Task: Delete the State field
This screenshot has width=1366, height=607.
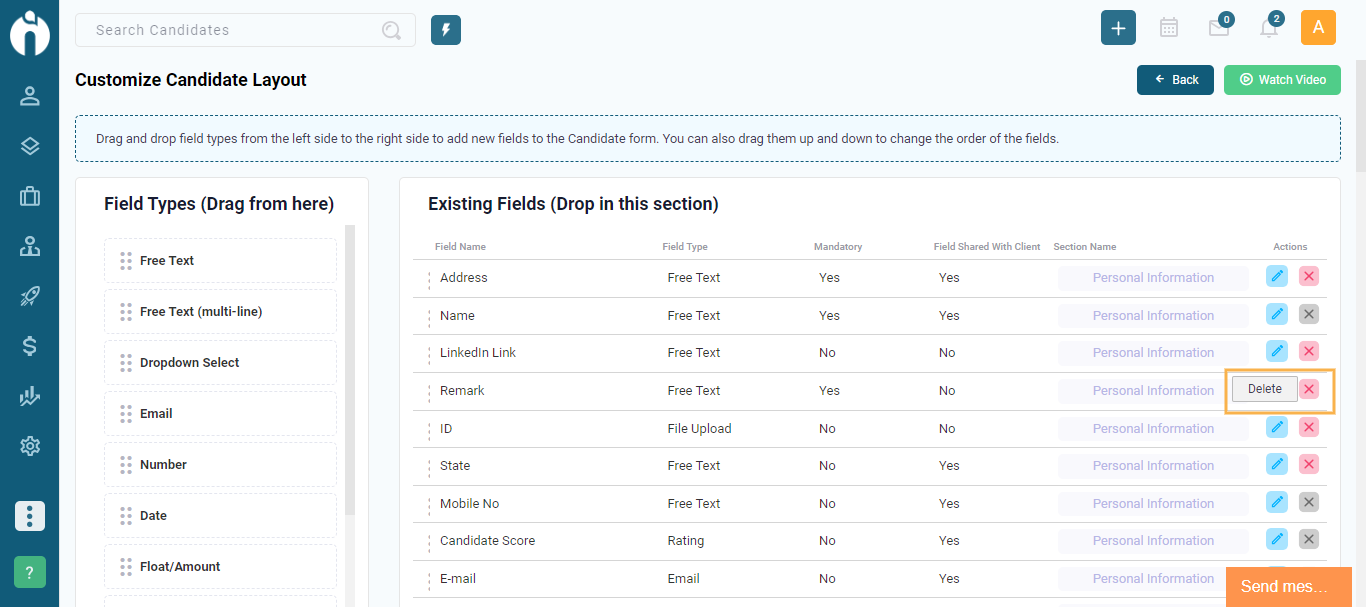Action: (1309, 464)
